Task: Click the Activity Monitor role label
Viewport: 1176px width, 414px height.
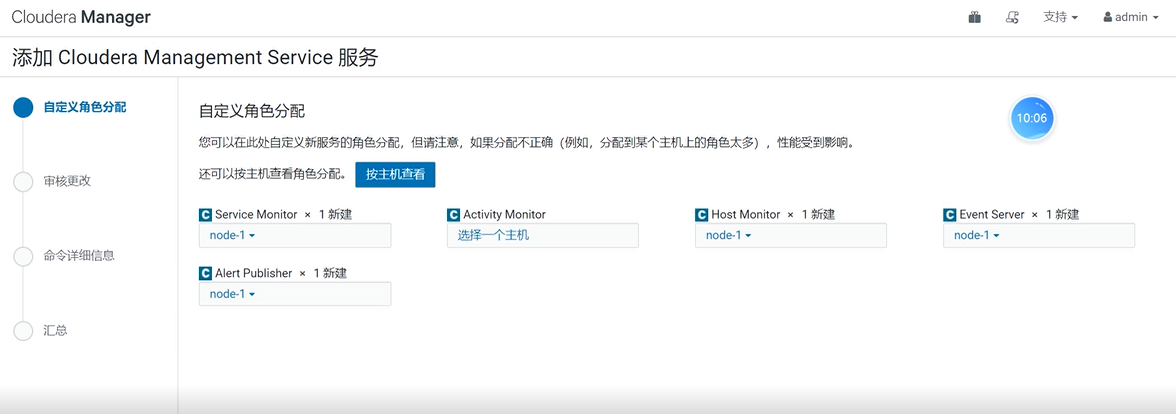Action: click(505, 214)
